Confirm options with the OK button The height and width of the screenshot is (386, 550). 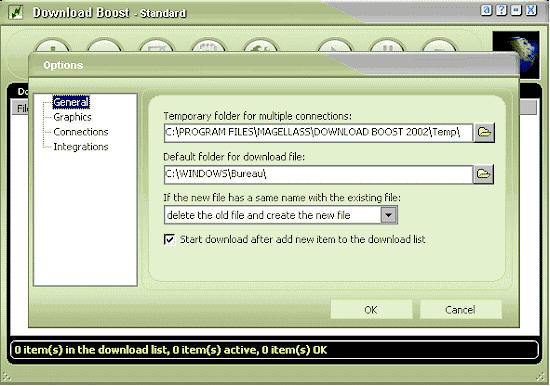pyautogui.click(x=371, y=310)
